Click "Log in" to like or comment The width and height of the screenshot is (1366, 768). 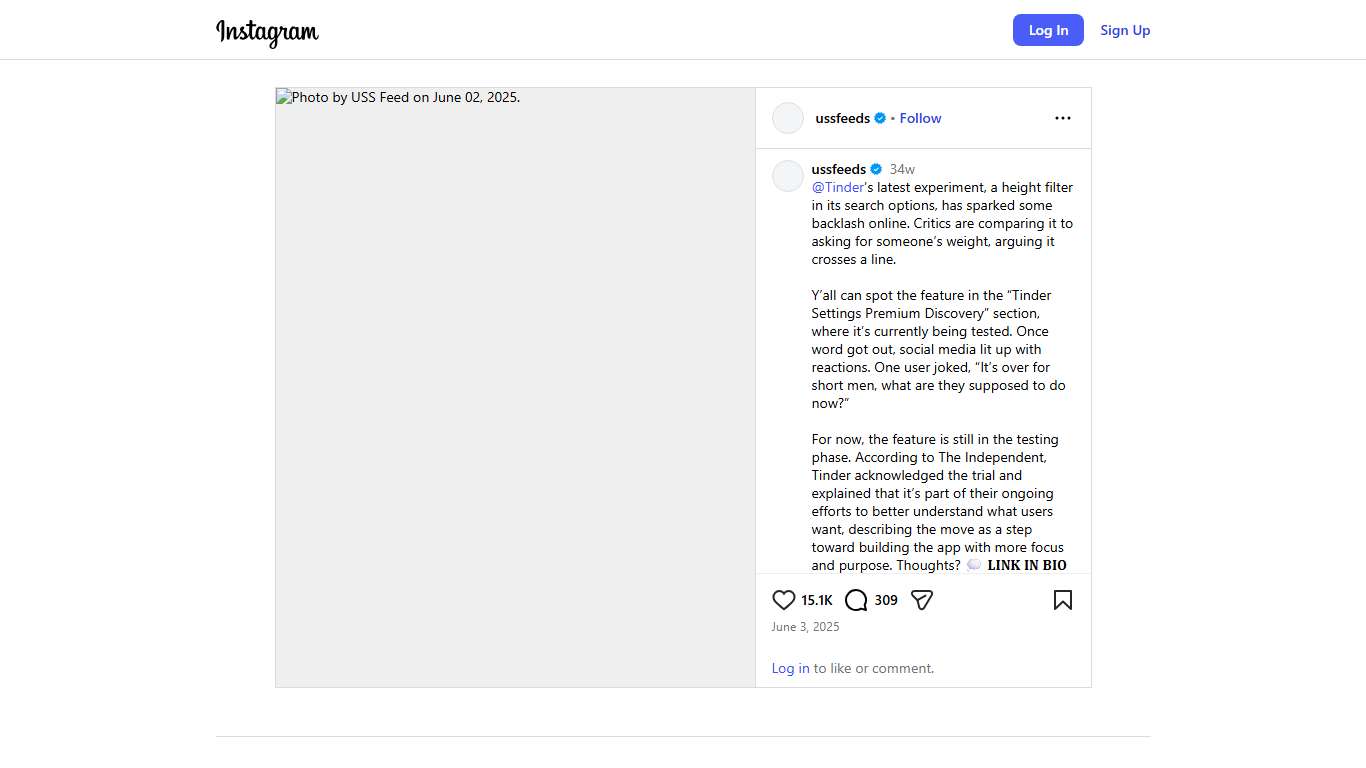[790, 668]
